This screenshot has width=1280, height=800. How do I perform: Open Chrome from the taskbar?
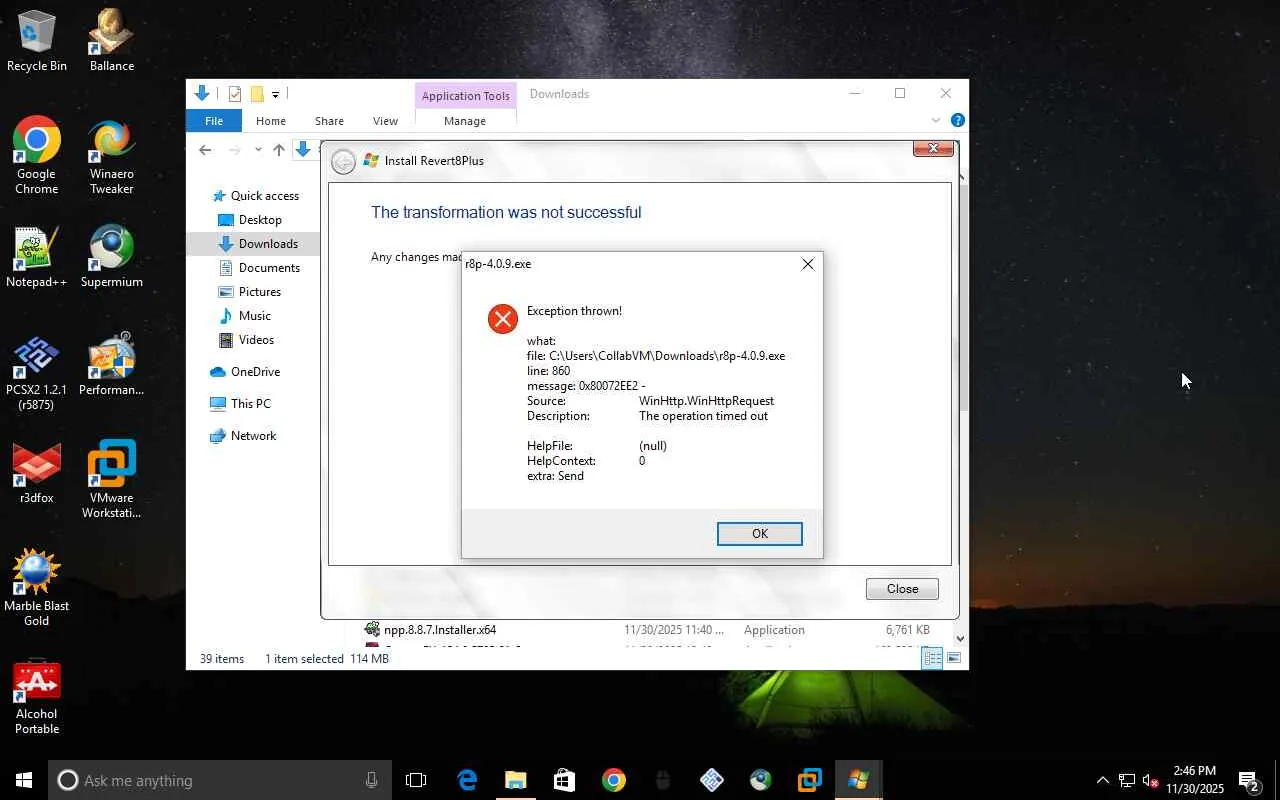click(x=614, y=780)
